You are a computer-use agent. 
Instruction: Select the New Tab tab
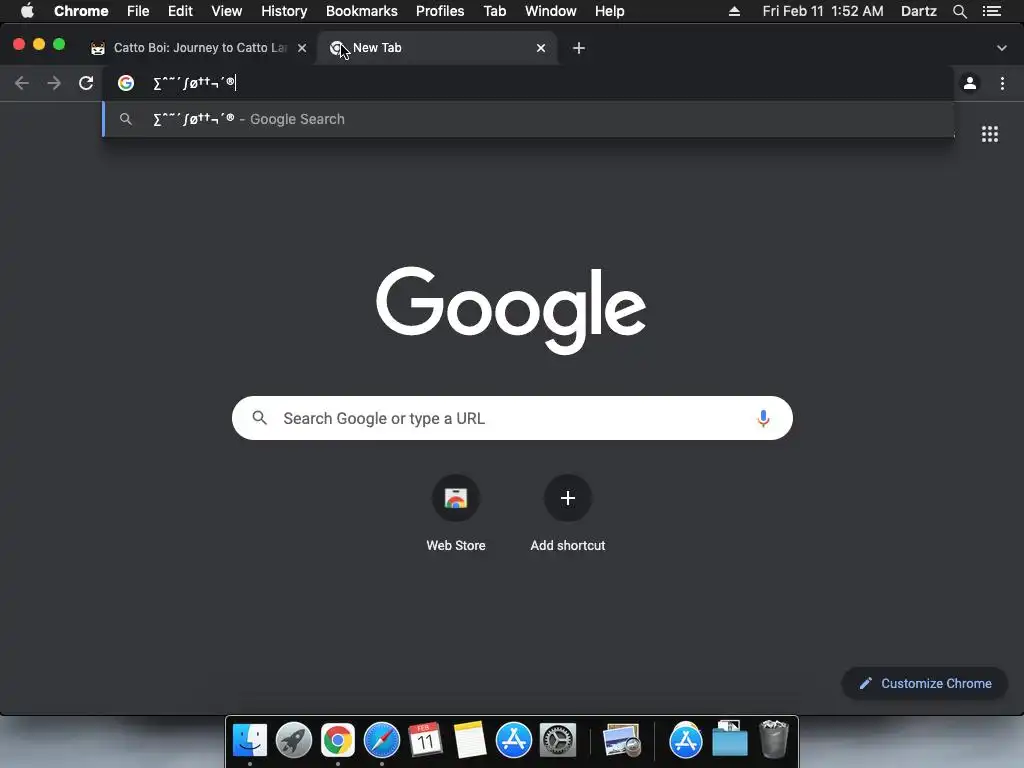[436, 48]
